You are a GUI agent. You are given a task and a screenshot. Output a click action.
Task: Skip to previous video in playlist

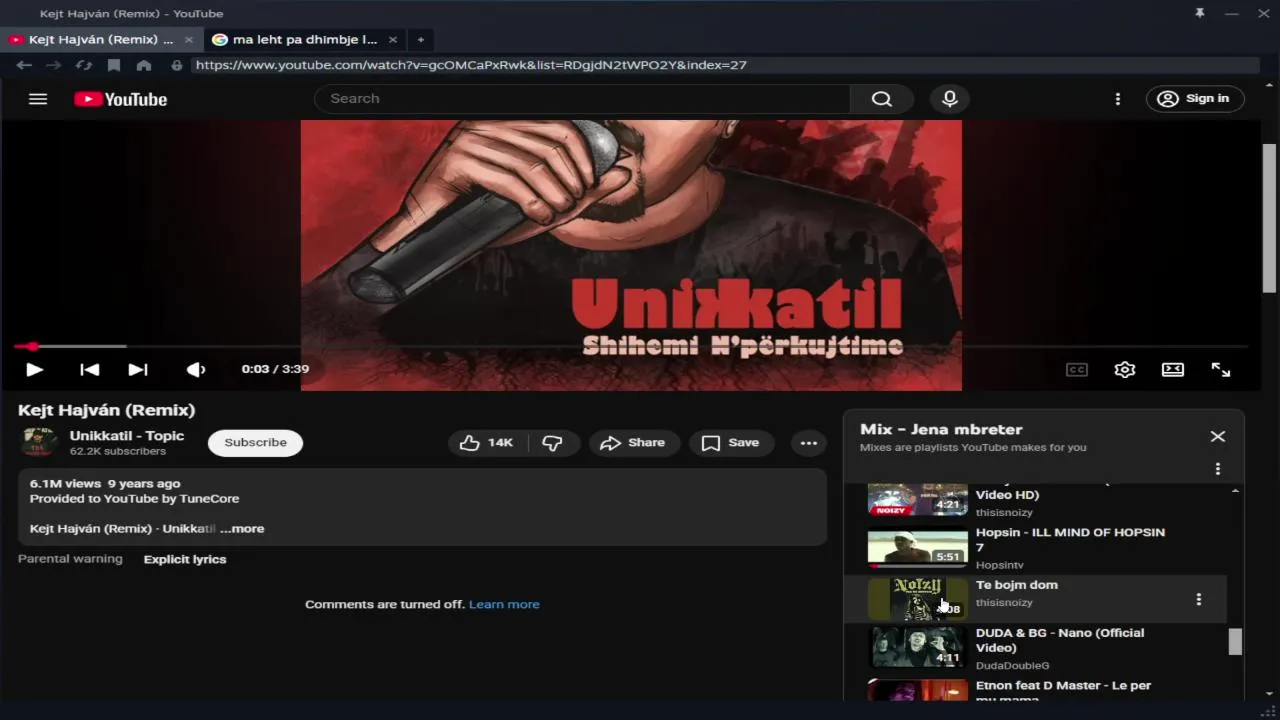[x=90, y=369]
